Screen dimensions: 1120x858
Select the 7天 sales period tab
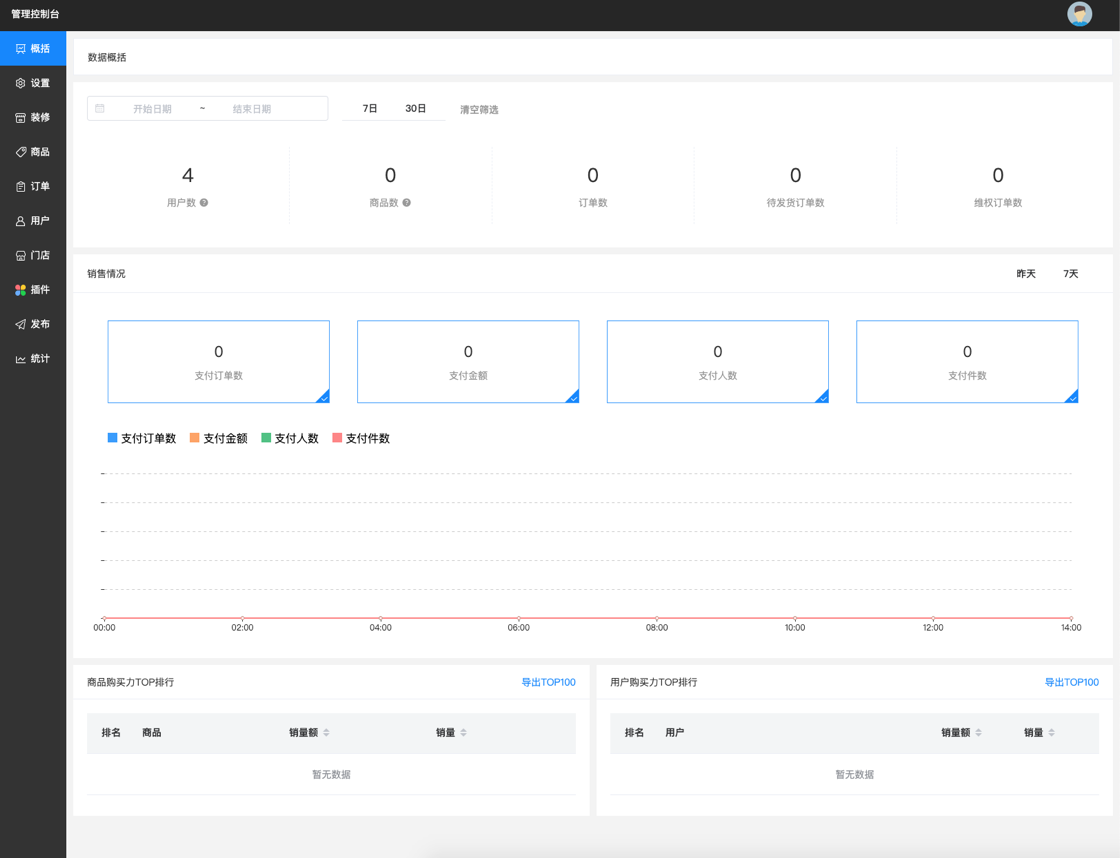pyautogui.click(x=1070, y=274)
